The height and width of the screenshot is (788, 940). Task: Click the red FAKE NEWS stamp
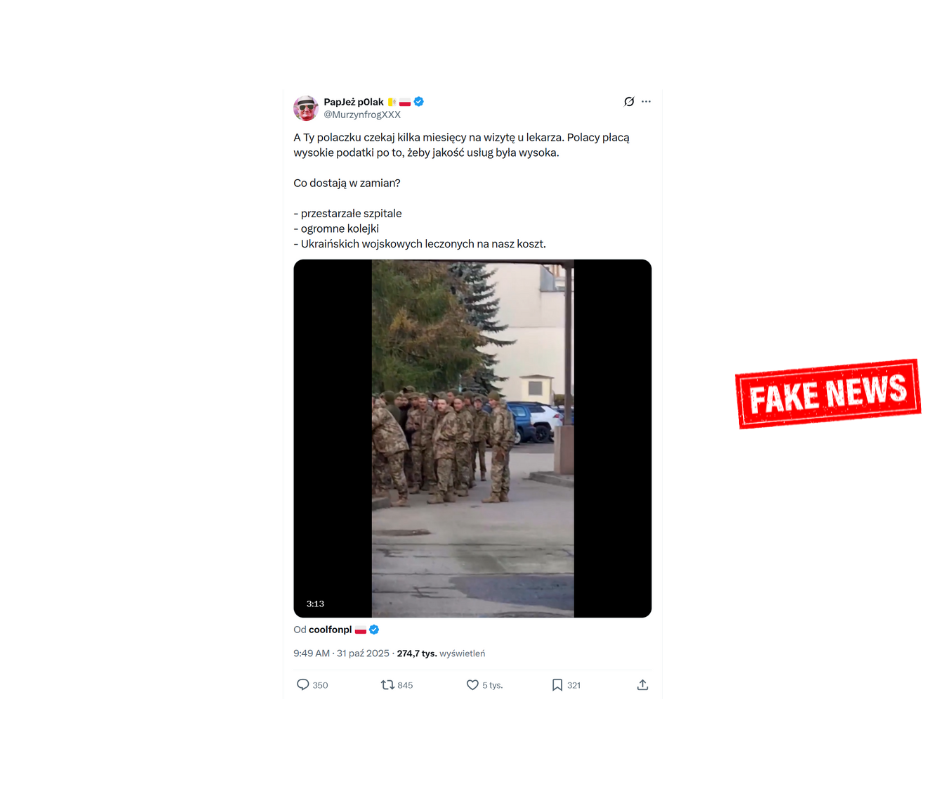tap(827, 393)
